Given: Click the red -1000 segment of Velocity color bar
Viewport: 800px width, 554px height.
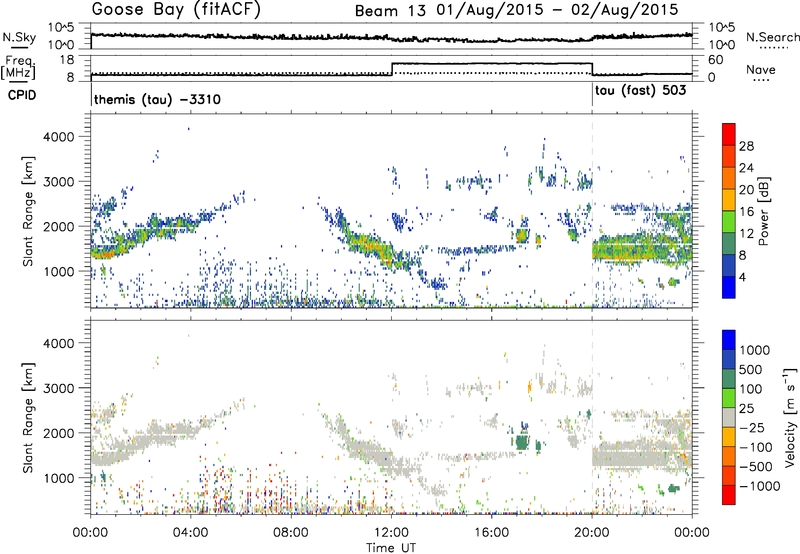Looking at the screenshot, I should (729, 495).
